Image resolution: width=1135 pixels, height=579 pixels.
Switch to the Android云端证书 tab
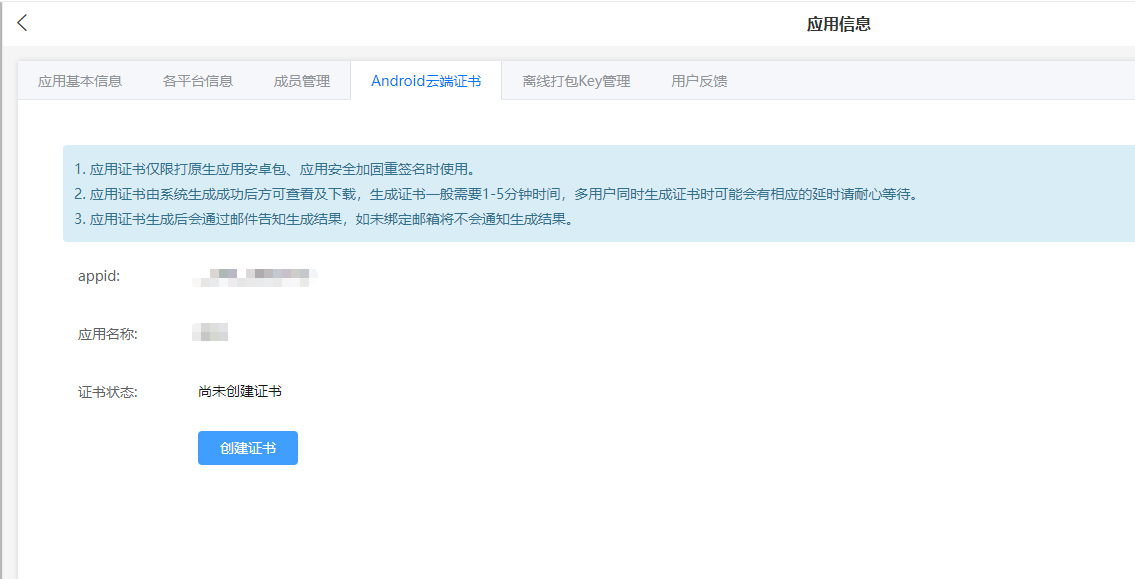[x=425, y=81]
